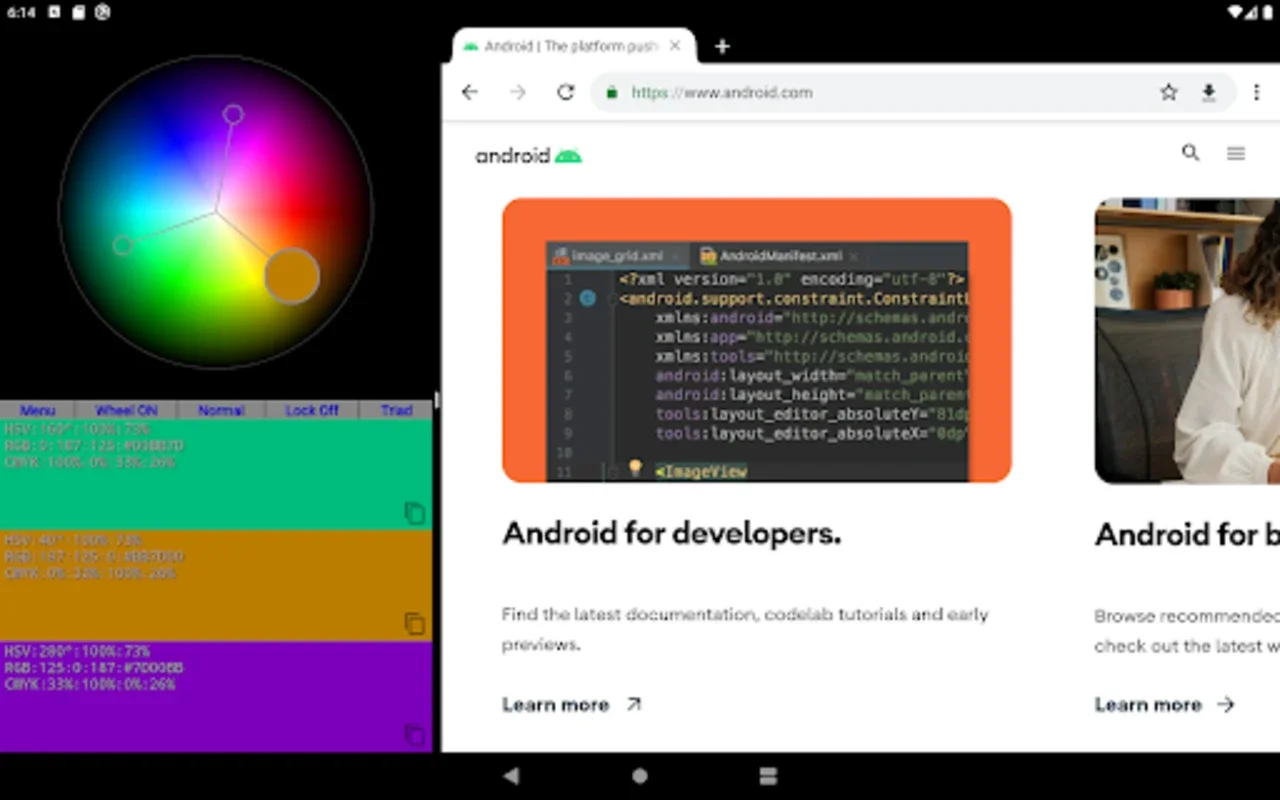Click the android logo in site header
1280x800 pixels.
pyautogui.click(x=528, y=155)
